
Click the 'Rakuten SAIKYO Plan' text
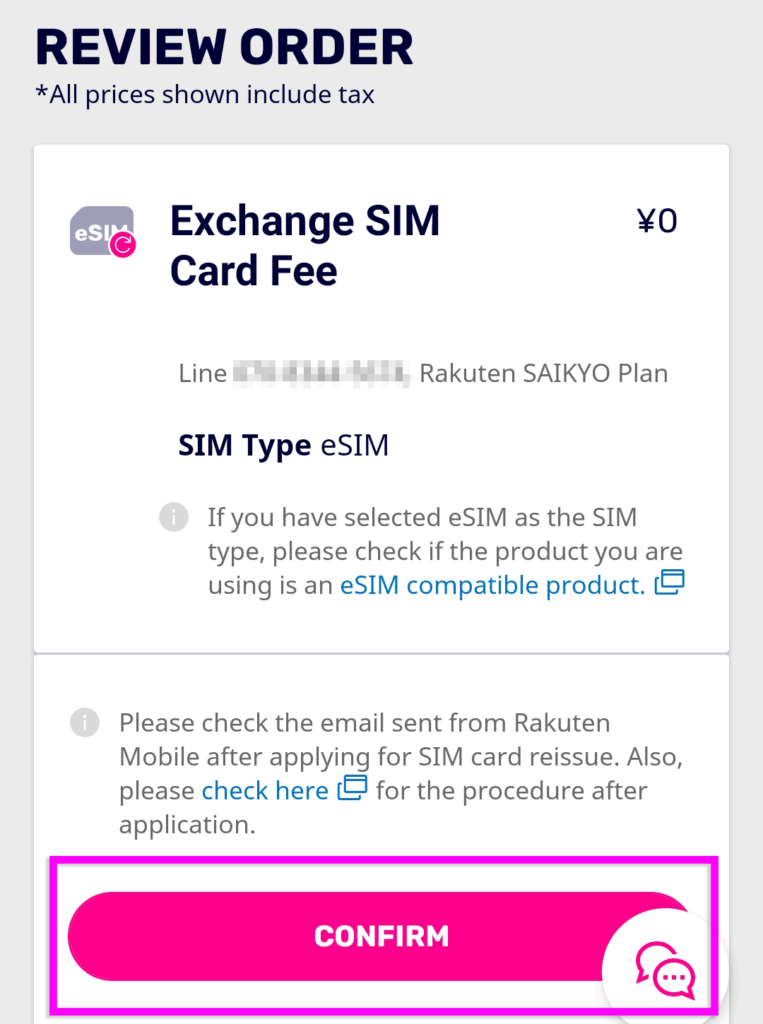543,374
